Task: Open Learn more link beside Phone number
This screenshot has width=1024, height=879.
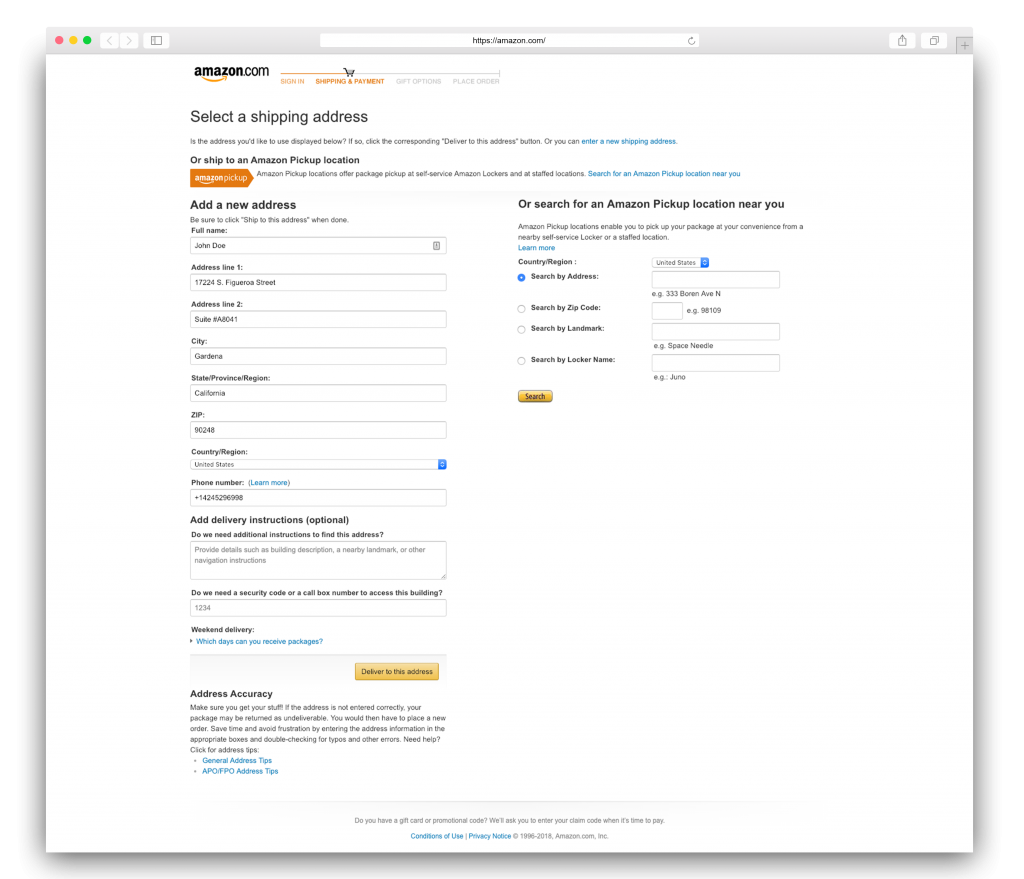Action: pyautogui.click(x=269, y=483)
